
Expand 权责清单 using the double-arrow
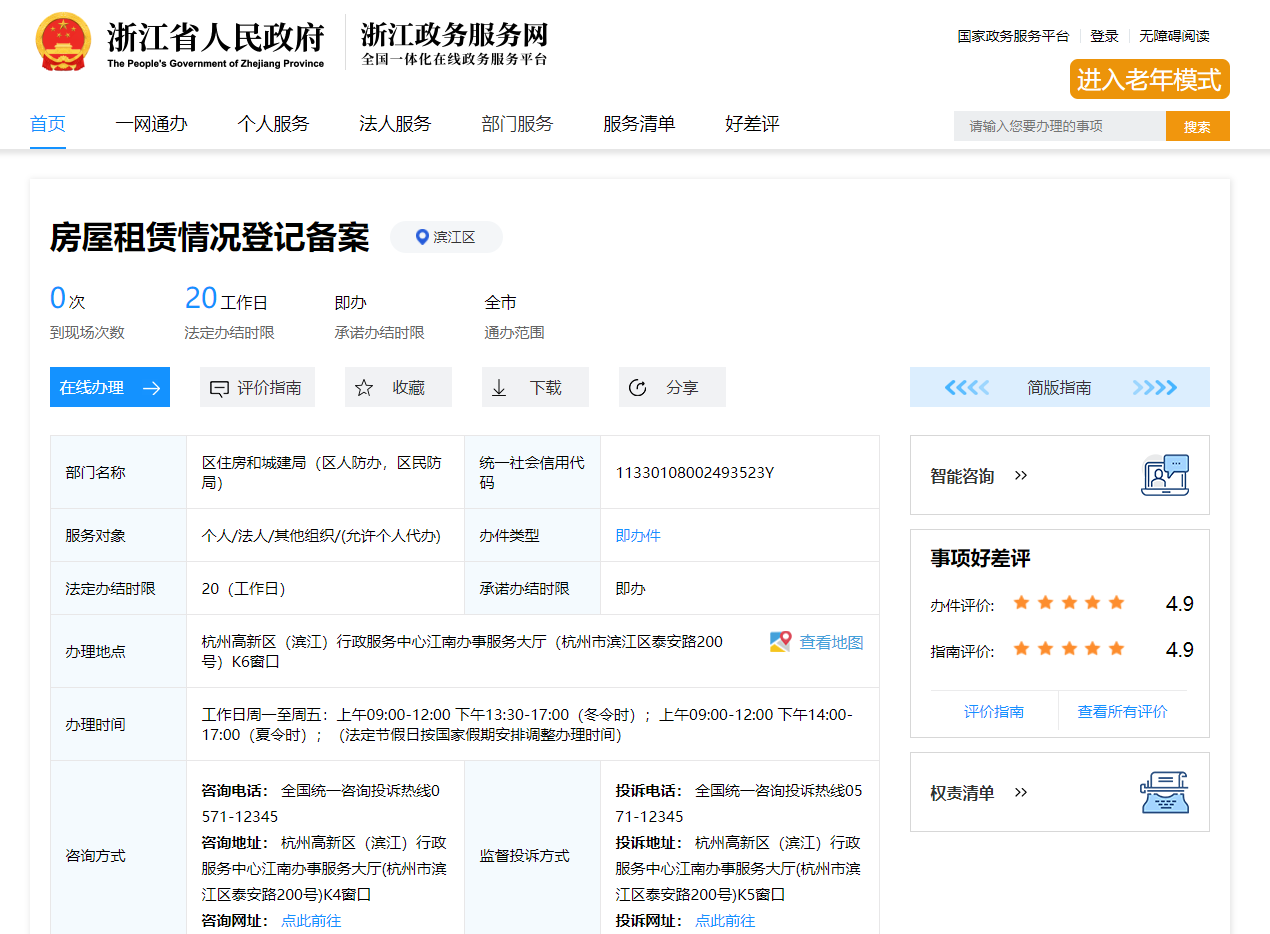(1021, 793)
